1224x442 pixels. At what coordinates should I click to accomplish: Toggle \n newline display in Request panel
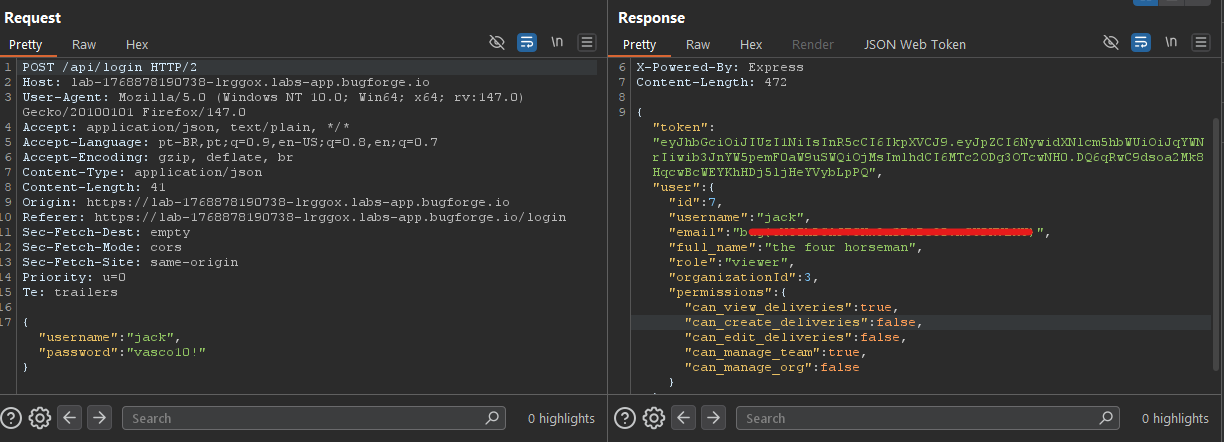tap(557, 43)
